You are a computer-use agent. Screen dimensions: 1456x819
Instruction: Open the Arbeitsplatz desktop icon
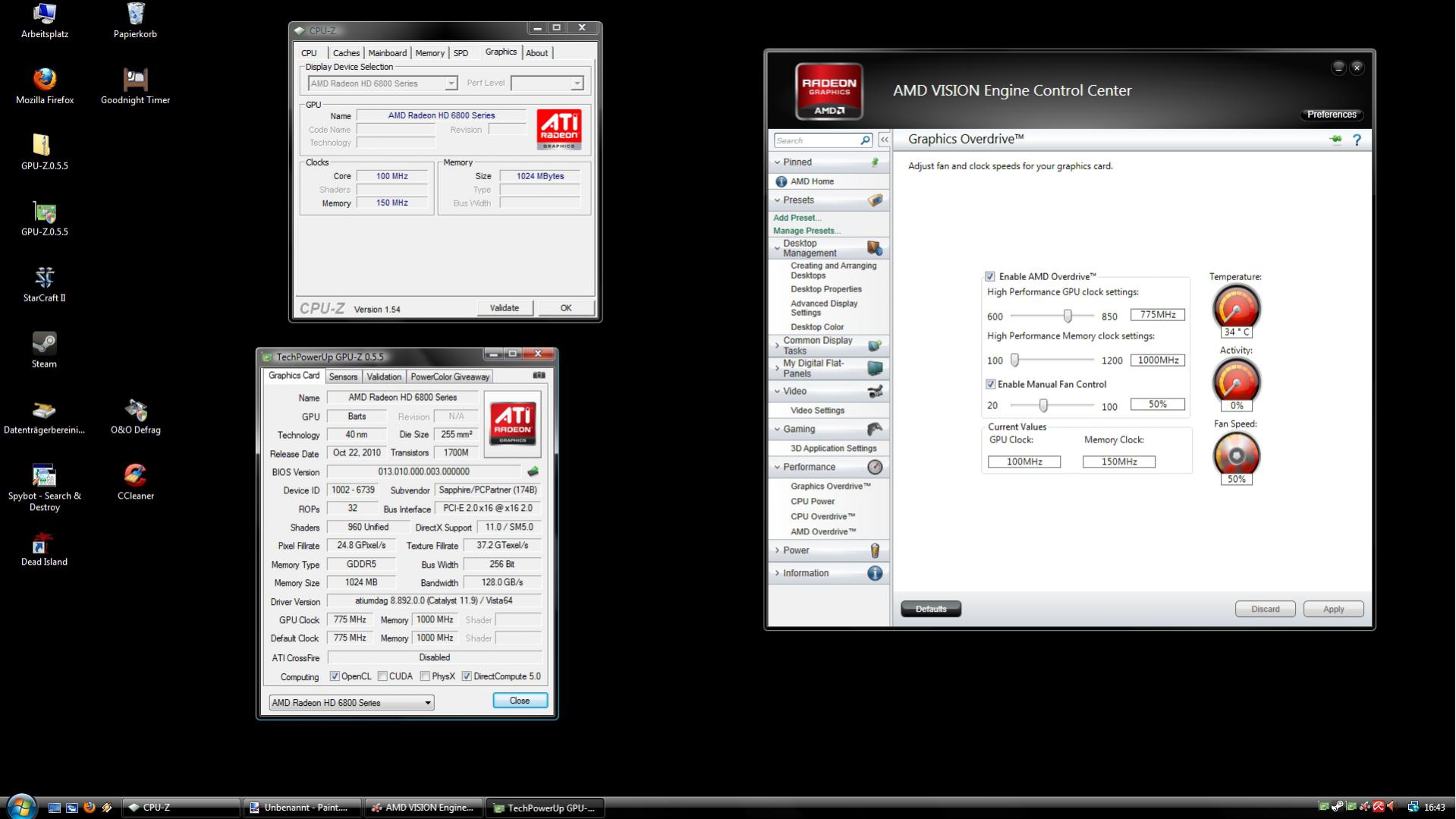(45, 21)
